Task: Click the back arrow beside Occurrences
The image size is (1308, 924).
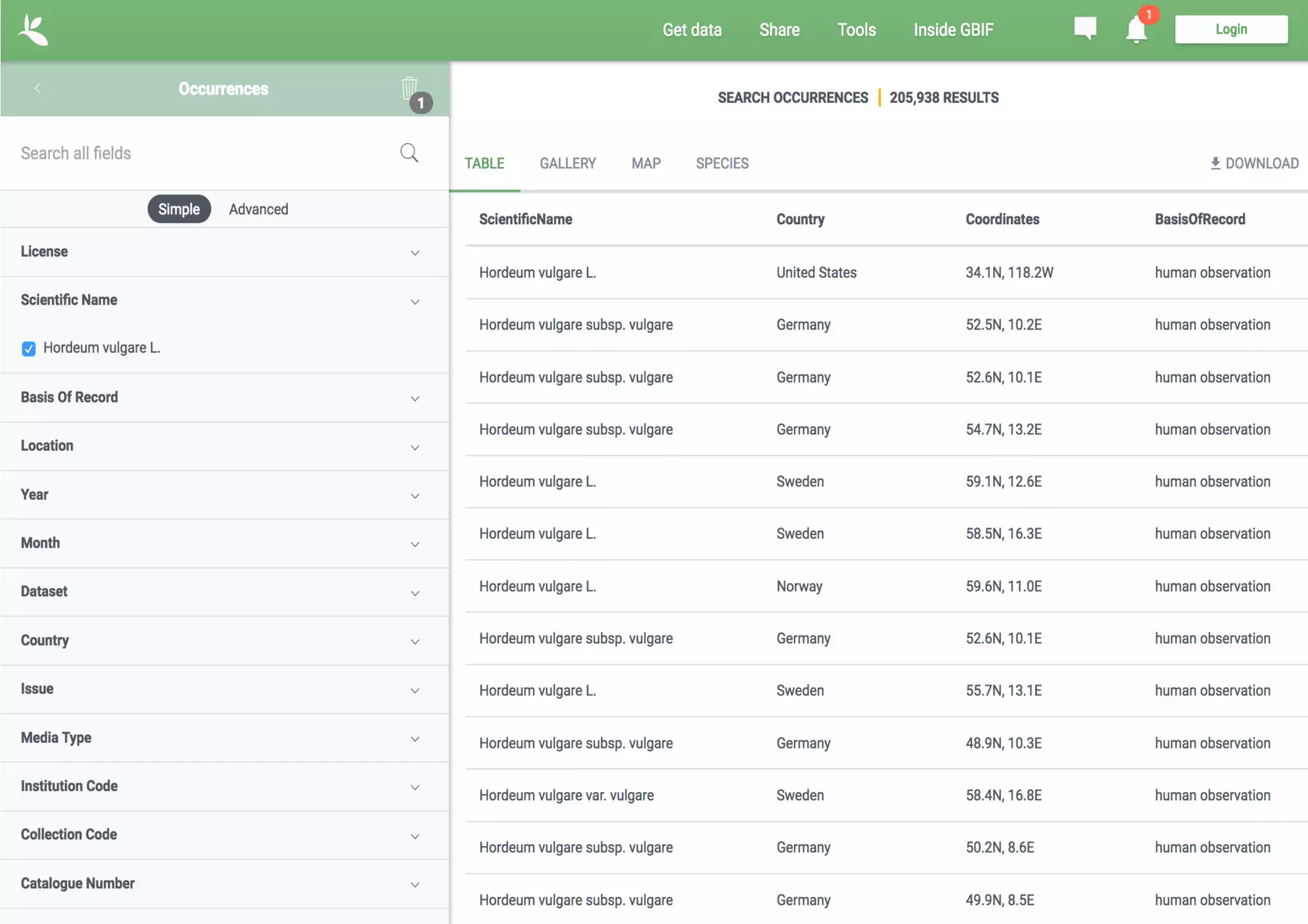Action: [x=38, y=88]
